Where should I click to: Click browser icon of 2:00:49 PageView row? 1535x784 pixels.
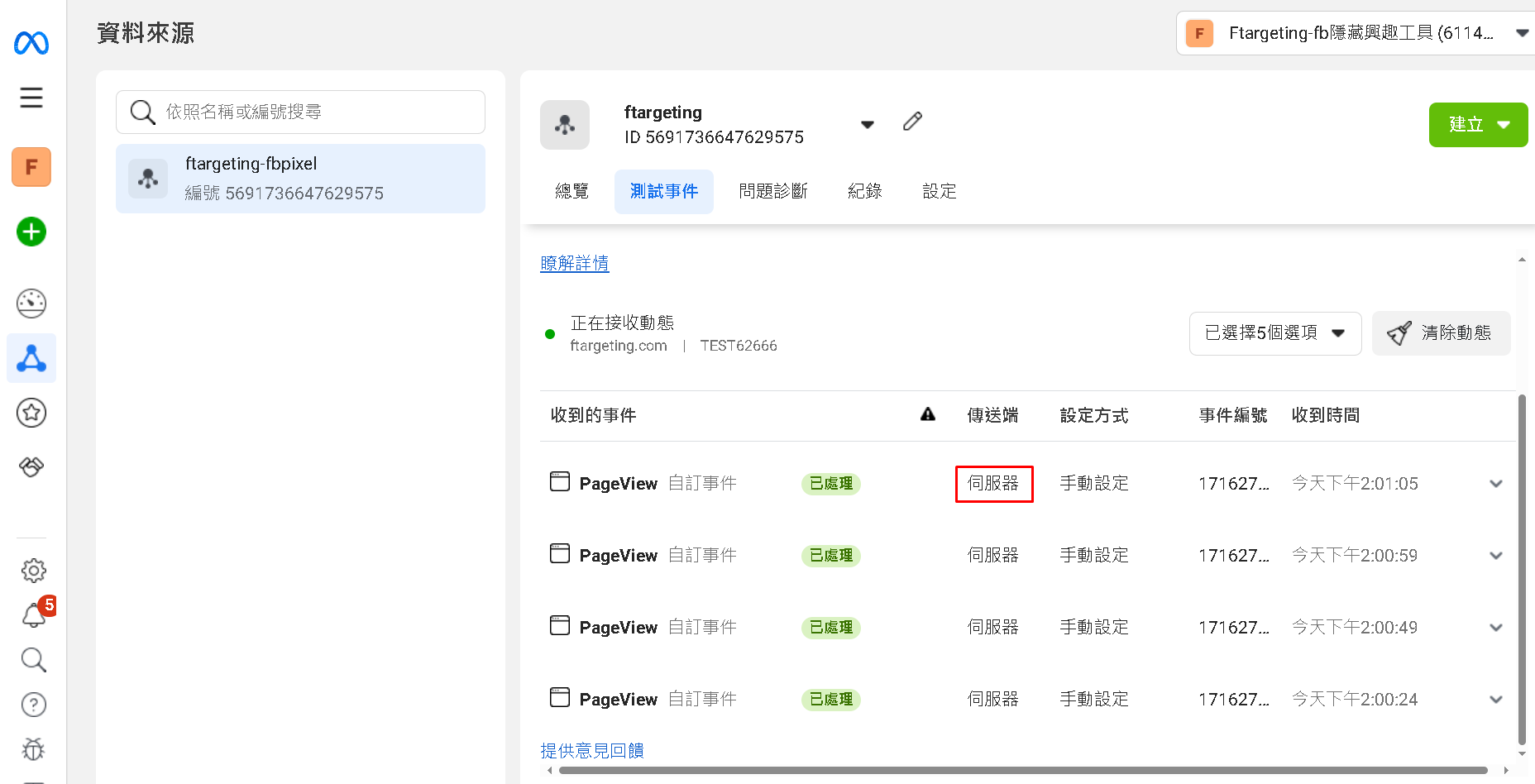(x=560, y=625)
